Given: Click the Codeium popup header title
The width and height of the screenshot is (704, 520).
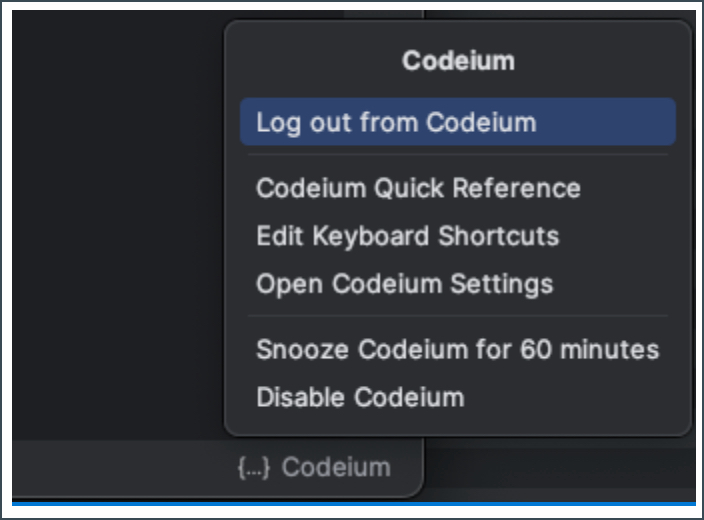Looking at the screenshot, I should pyautogui.click(x=458, y=61).
